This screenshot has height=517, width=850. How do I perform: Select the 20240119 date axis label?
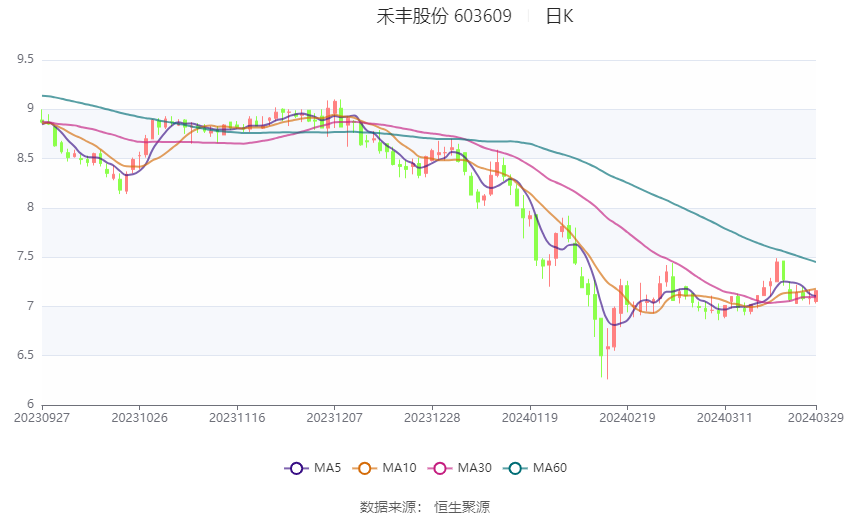[530, 418]
